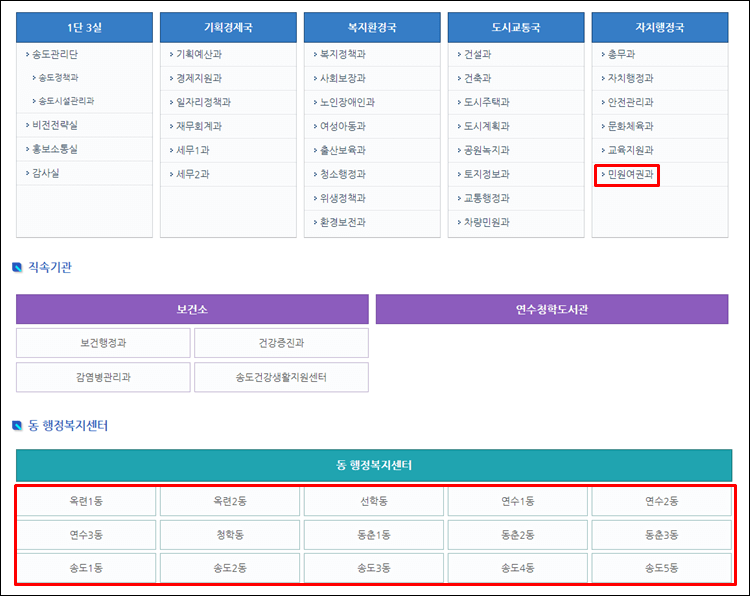Select 송도시설관리과 sub-department
This screenshot has width=750, height=596.
[66, 101]
